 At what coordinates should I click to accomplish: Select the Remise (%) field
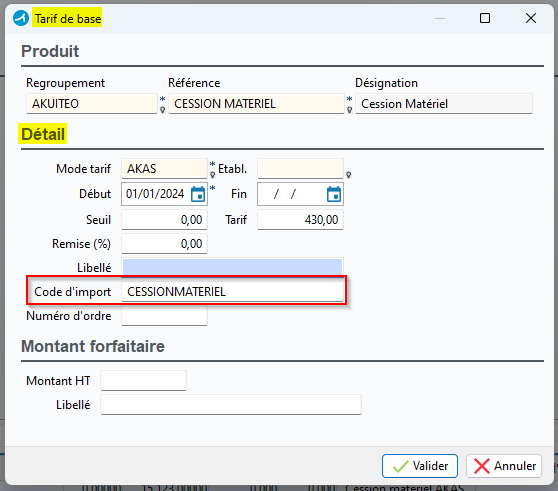pyautogui.click(x=164, y=244)
